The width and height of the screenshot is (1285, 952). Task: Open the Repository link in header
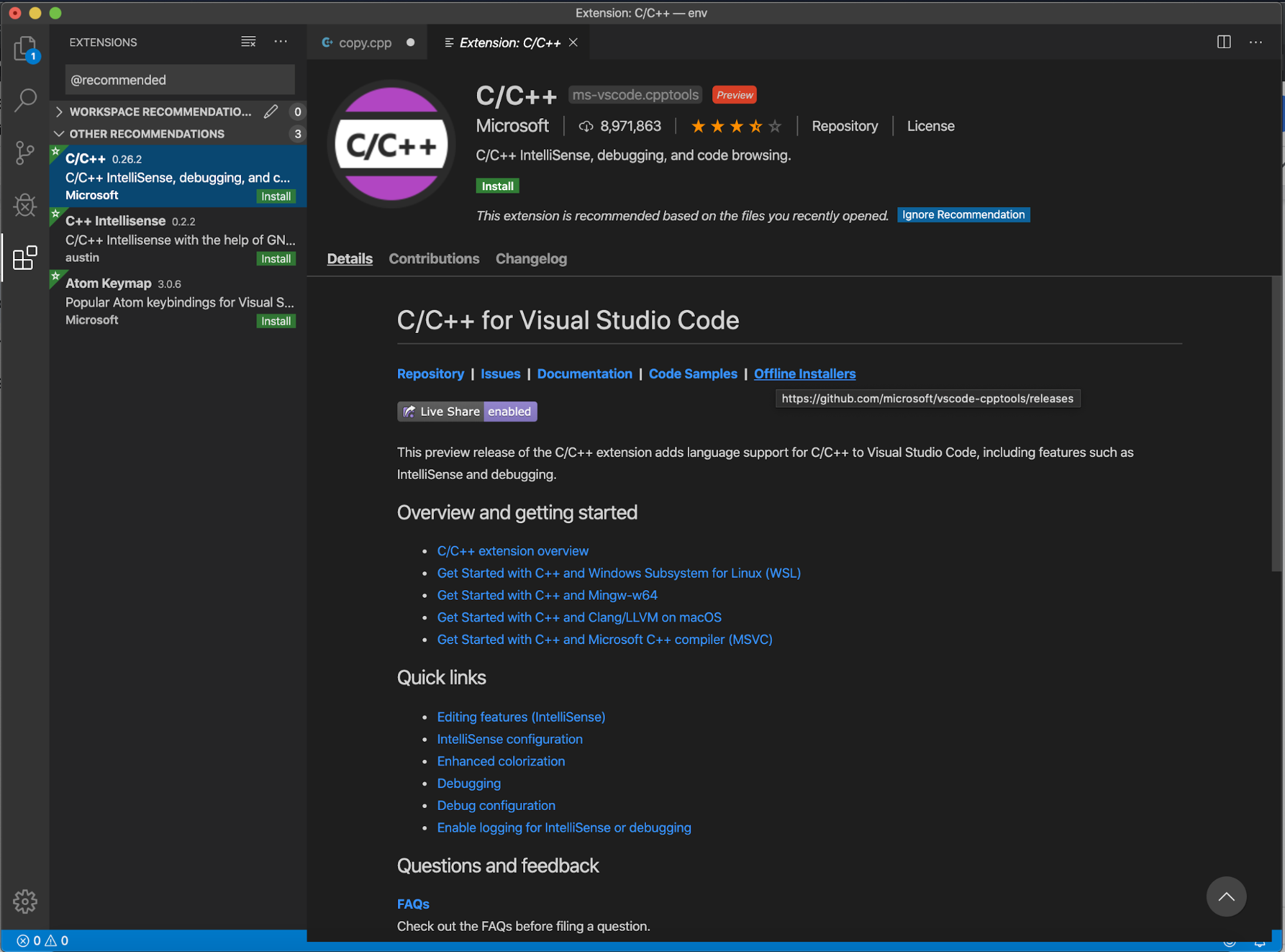click(845, 126)
